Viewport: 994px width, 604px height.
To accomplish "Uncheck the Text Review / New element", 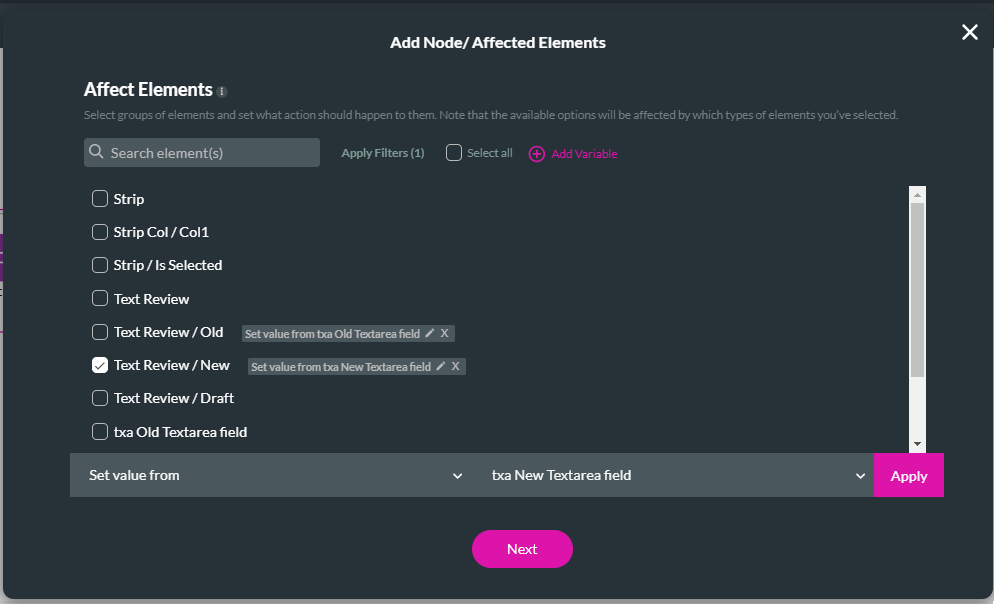I will [100, 365].
